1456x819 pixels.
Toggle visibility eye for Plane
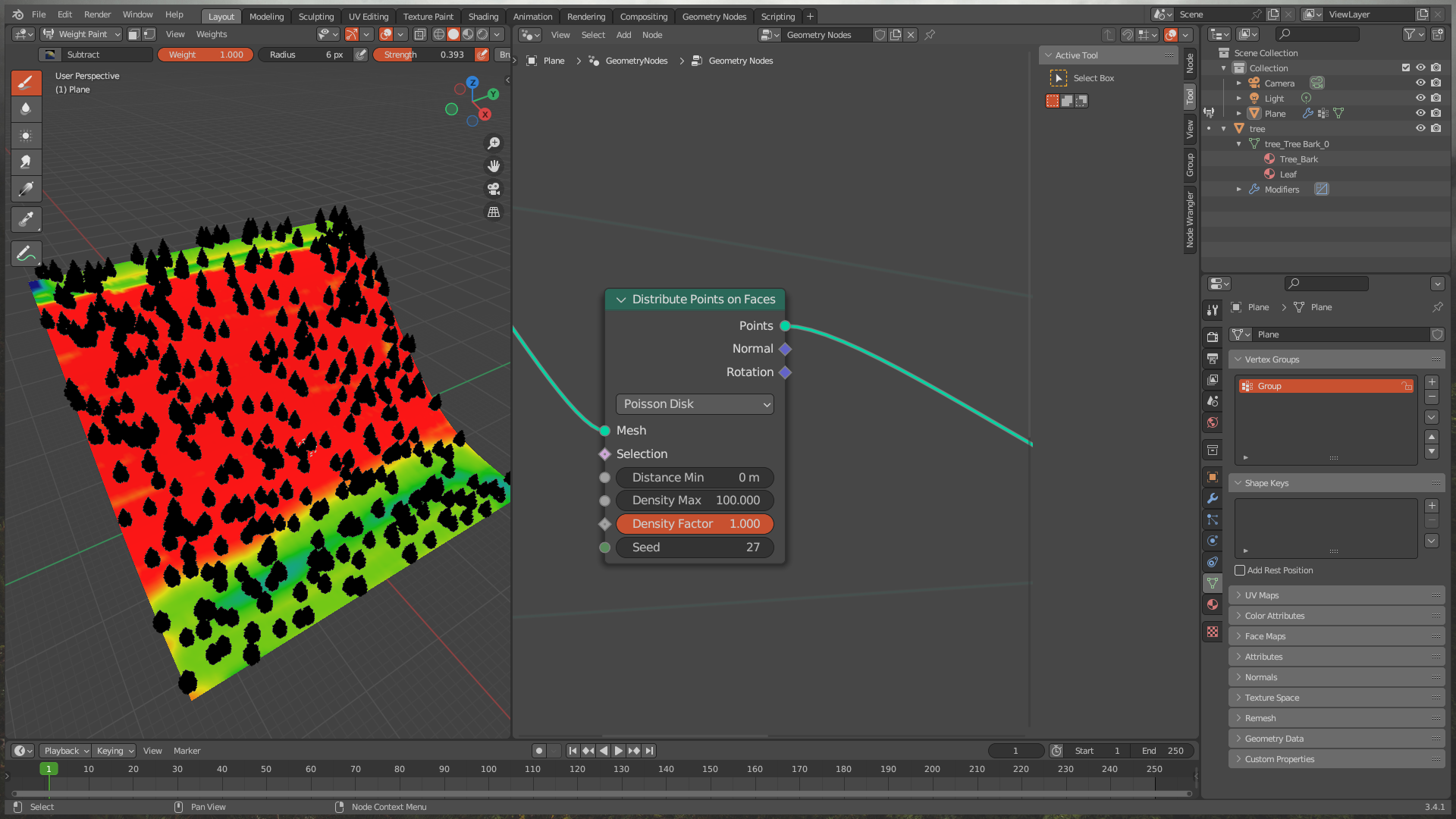(1420, 114)
